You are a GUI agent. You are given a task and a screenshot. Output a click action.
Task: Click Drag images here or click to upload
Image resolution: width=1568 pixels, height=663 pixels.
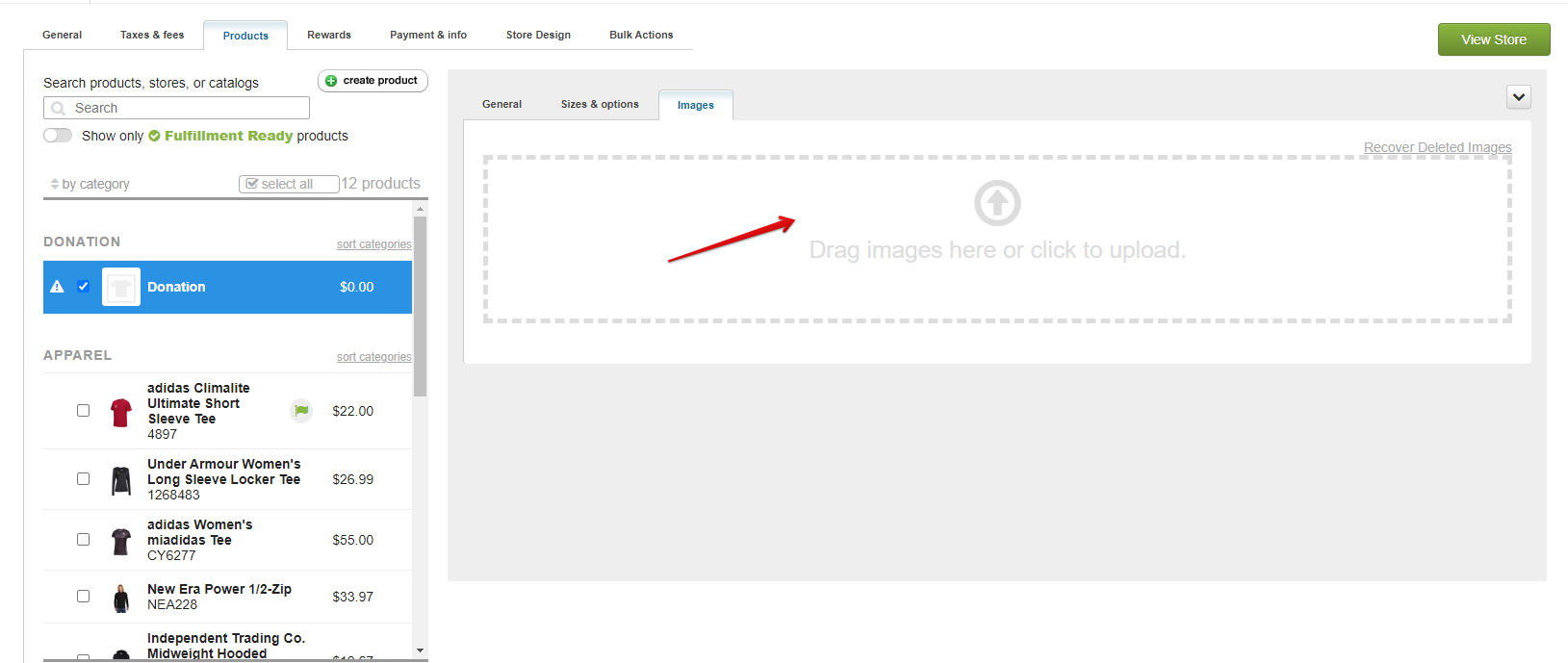(997, 250)
